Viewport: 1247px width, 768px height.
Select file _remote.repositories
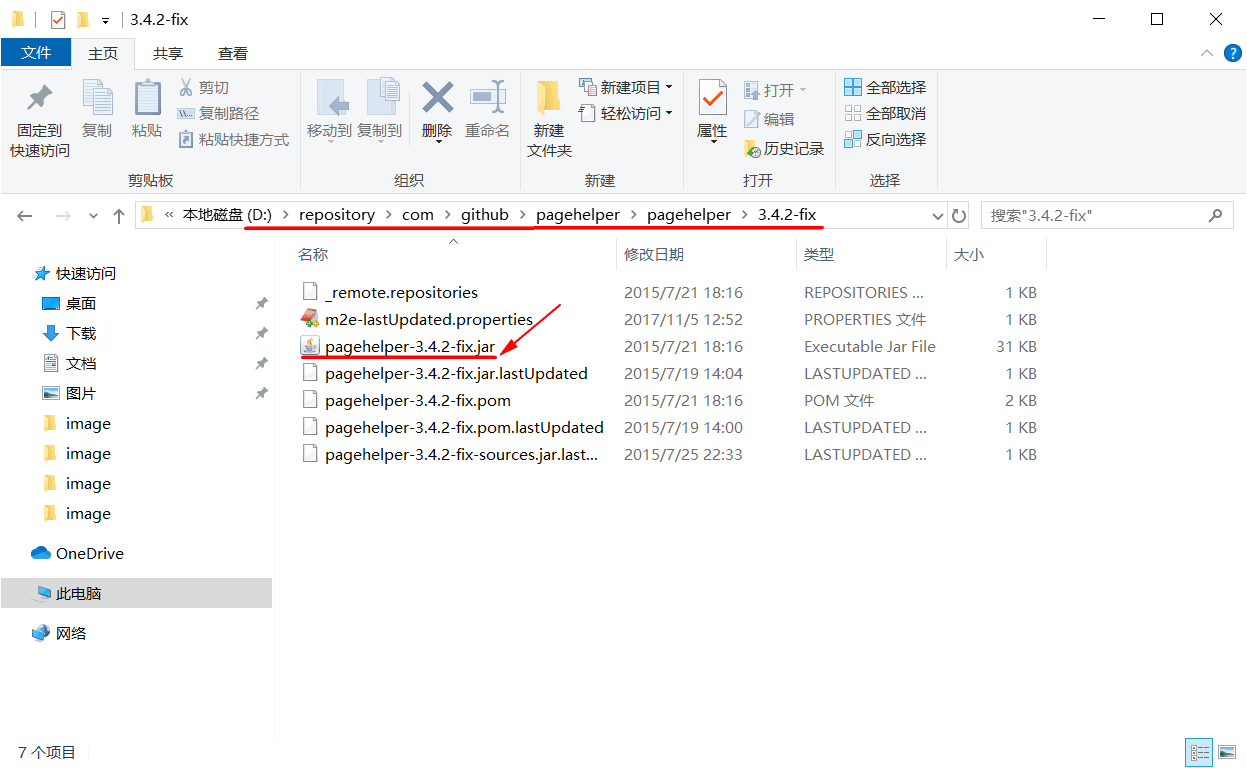pos(390,292)
